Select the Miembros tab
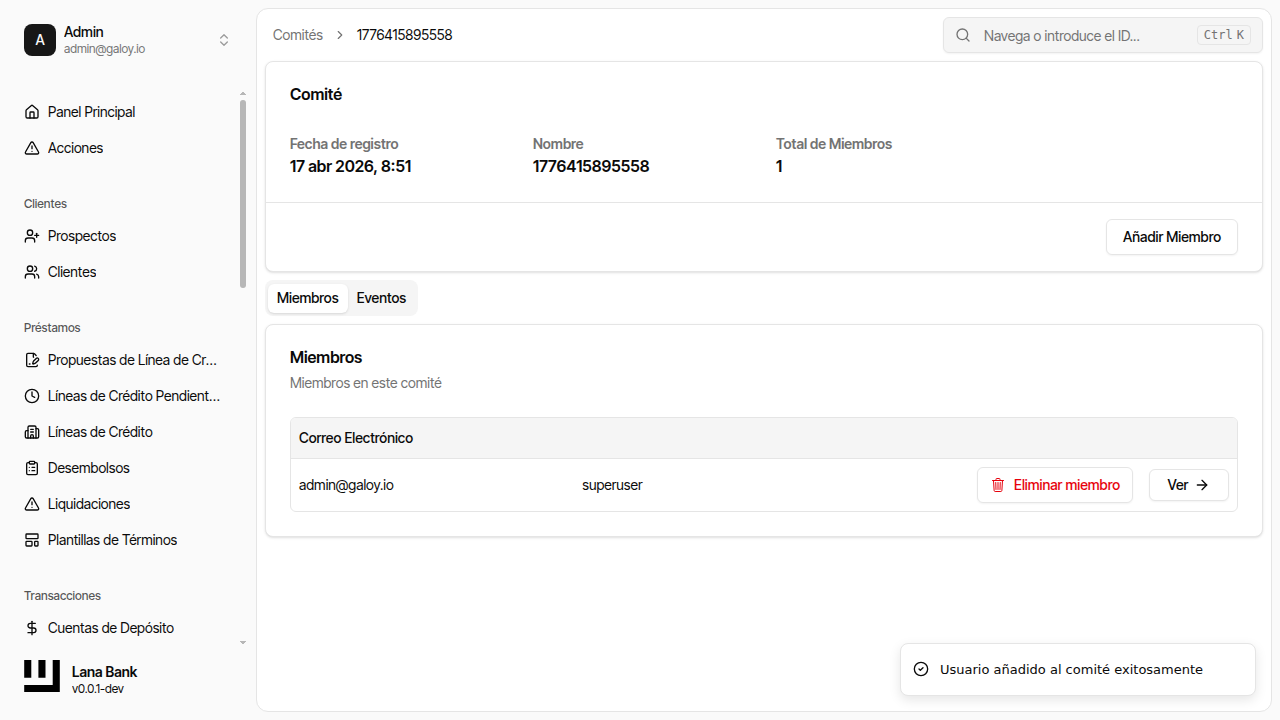The height and width of the screenshot is (720, 1280). 307,298
